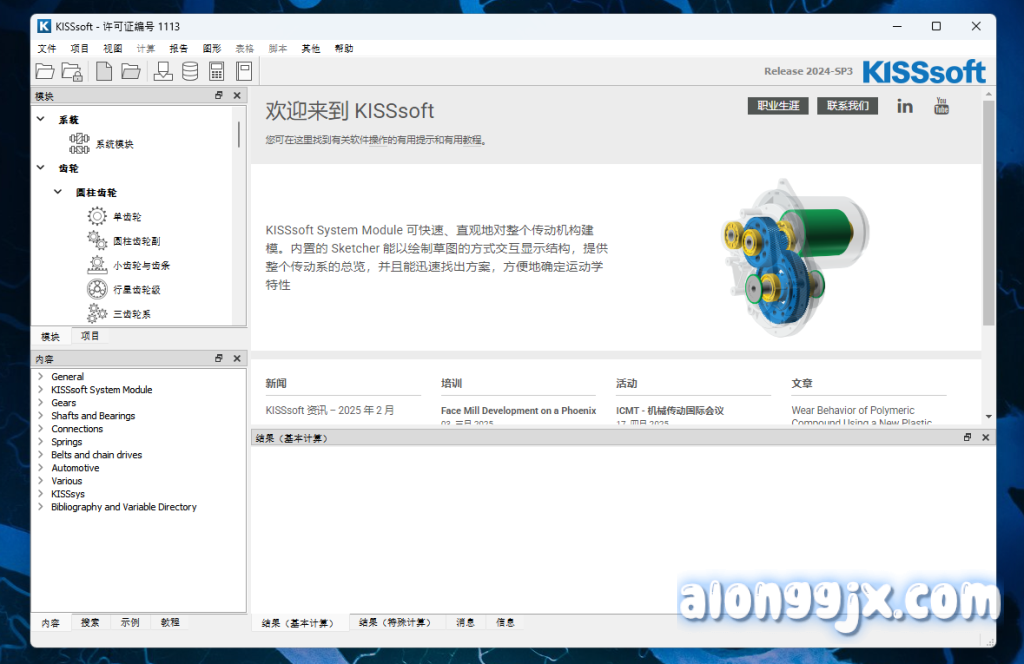Click the 职业生涯 button
The image size is (1024, 664).
pyautogui.click(x=778, y=106)
